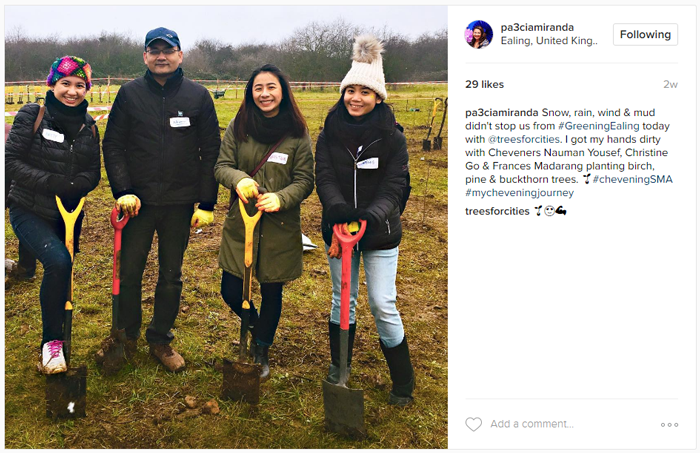Open pa3ciamiranda username at top

tap(537, 27)
